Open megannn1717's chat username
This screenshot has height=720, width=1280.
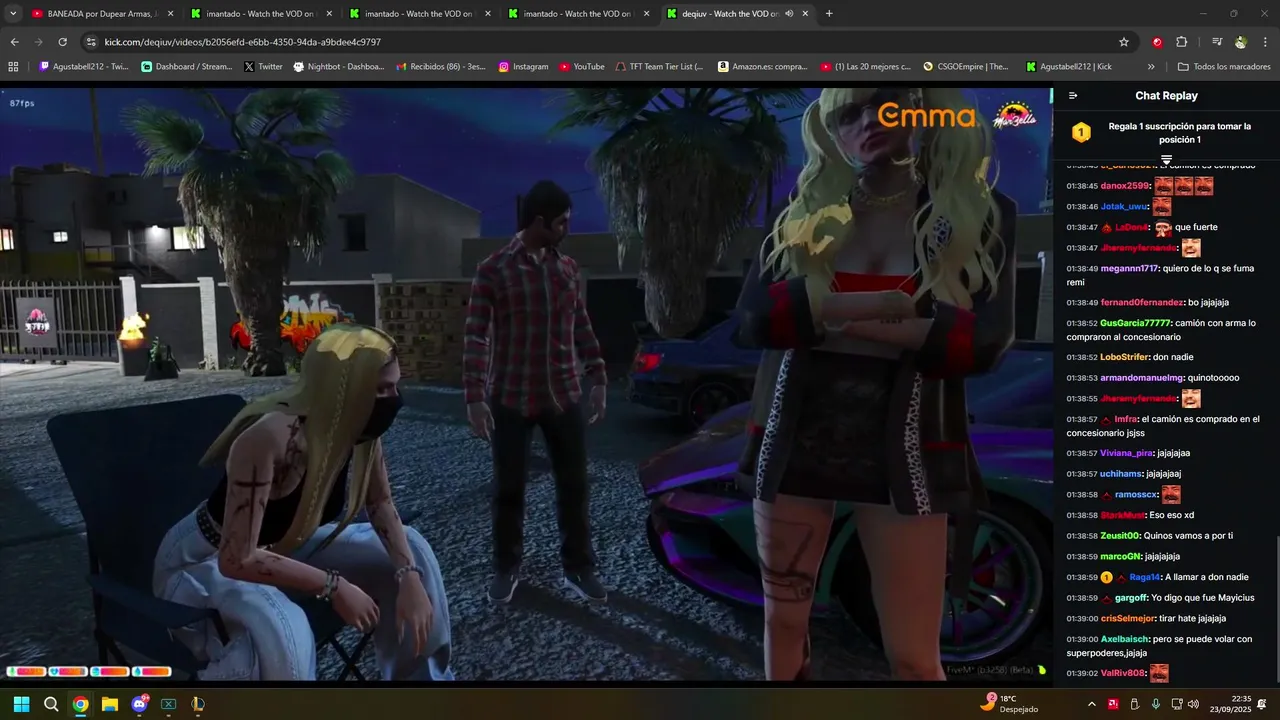click(x=1128, y=269)
